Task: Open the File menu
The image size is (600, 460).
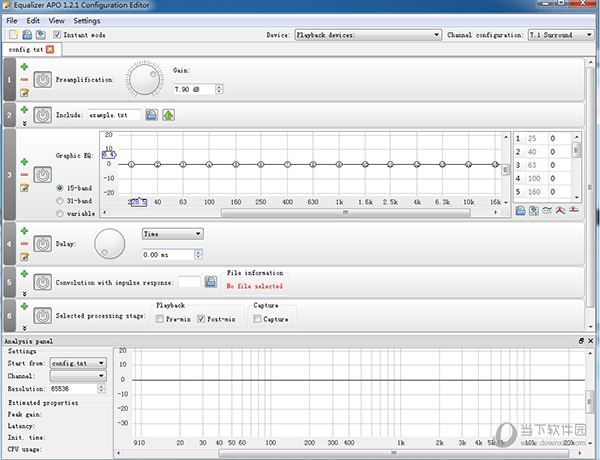Action: click(12, 21)
